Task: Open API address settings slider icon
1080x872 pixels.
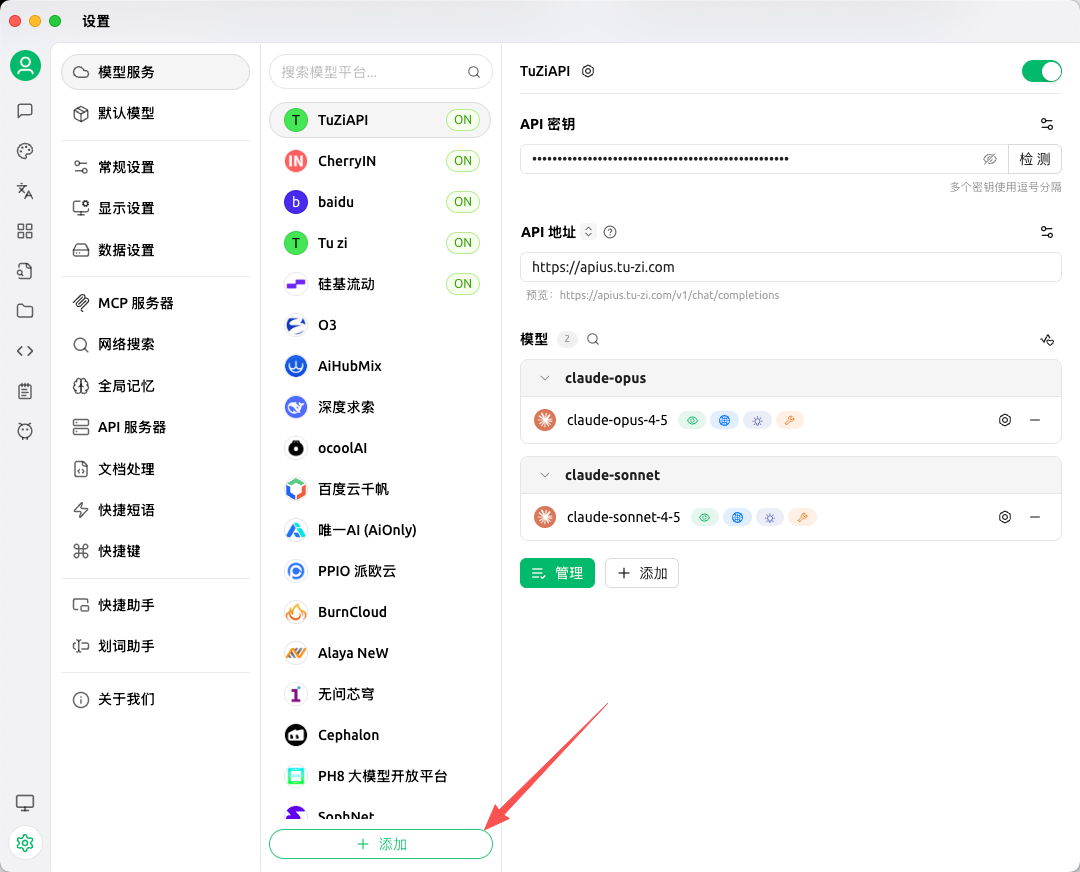Action: [x=1047, y=232]
